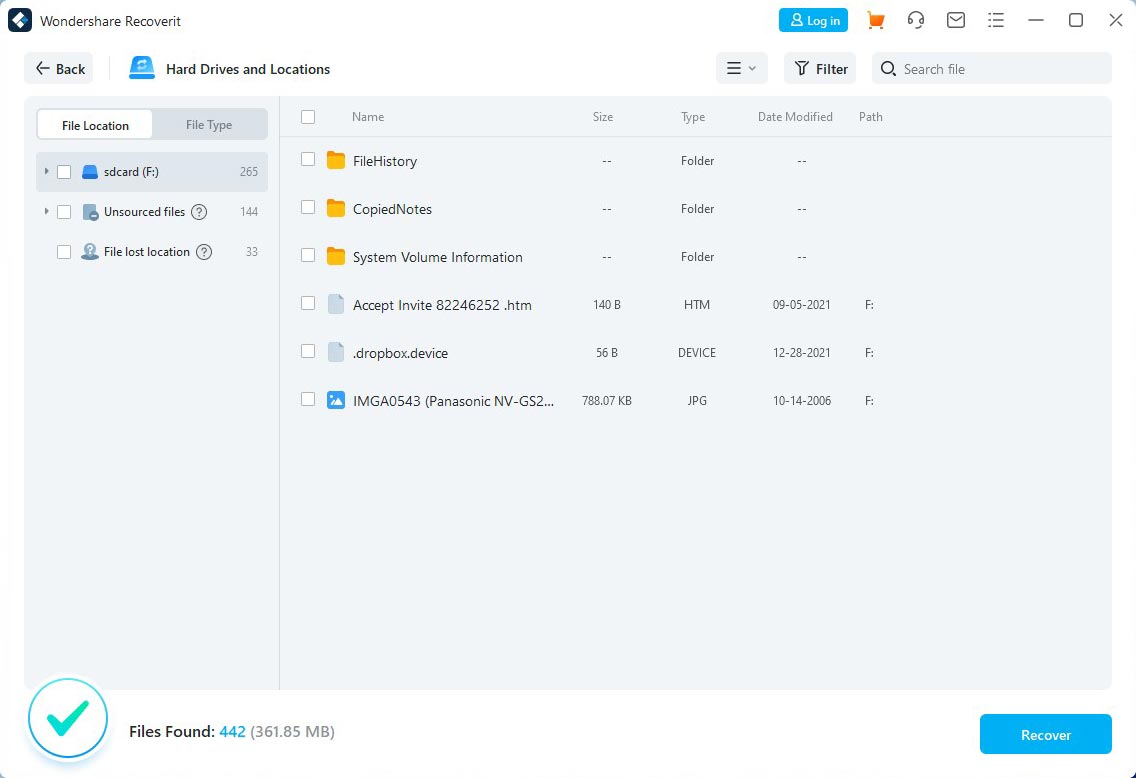Switch to the File Location tab
1136x778 pixels.
tap(95, 125)
